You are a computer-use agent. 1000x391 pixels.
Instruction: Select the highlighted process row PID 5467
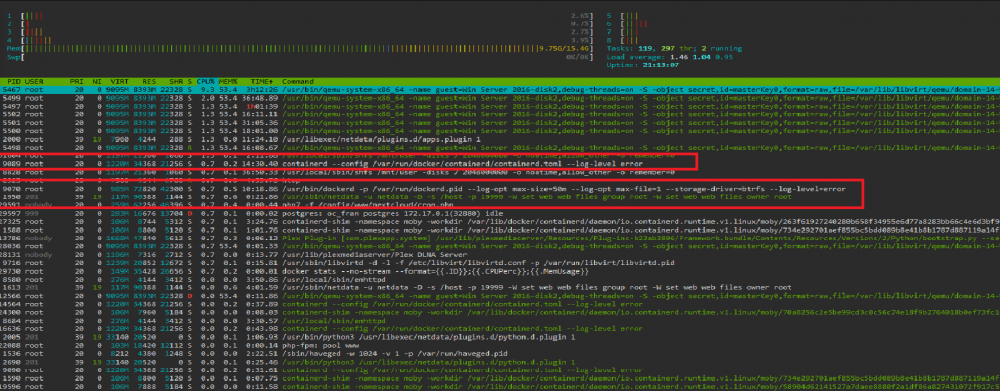(500, 90)
